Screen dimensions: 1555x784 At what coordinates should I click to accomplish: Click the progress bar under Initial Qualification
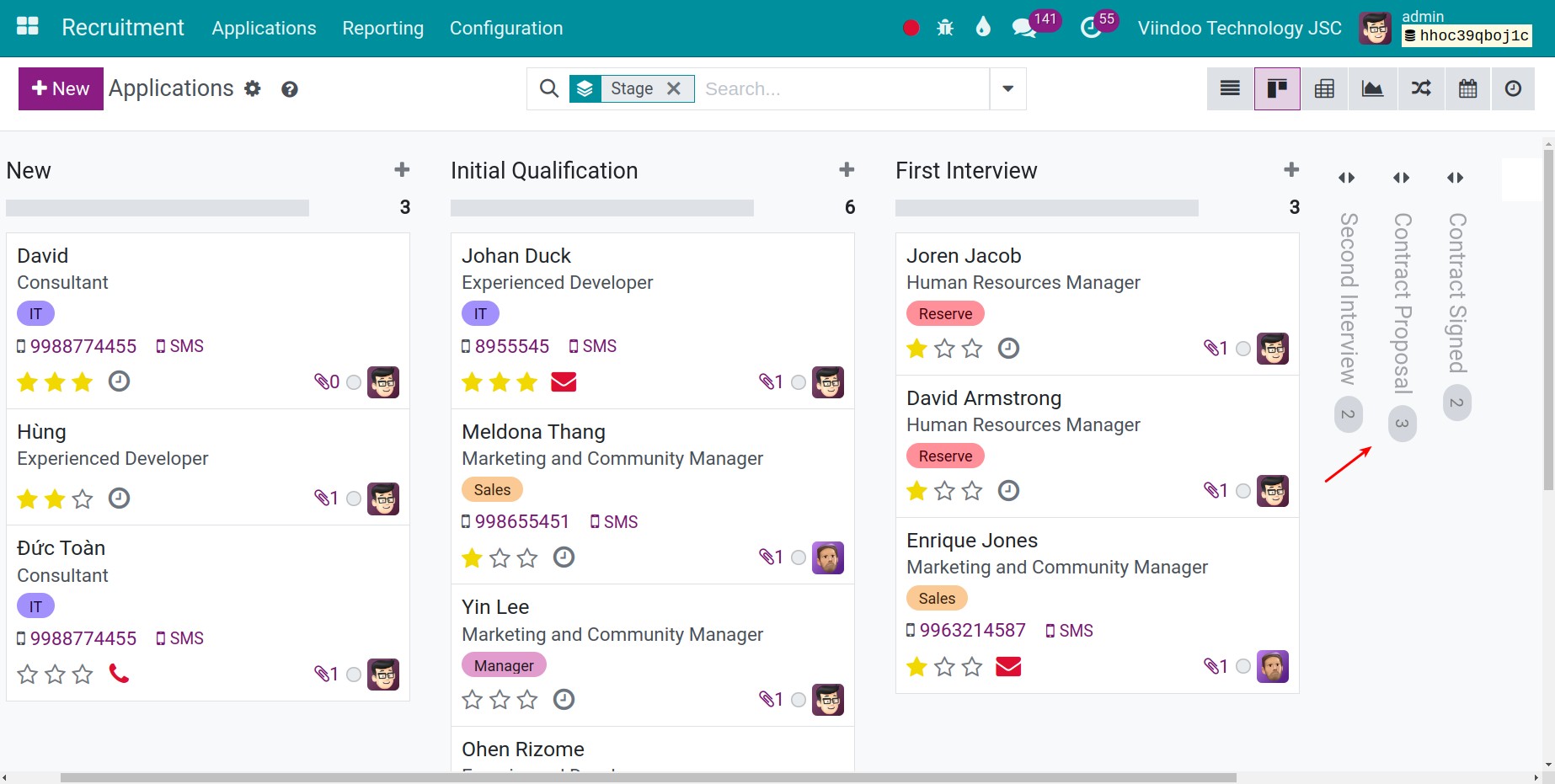[x=601, y=207]
